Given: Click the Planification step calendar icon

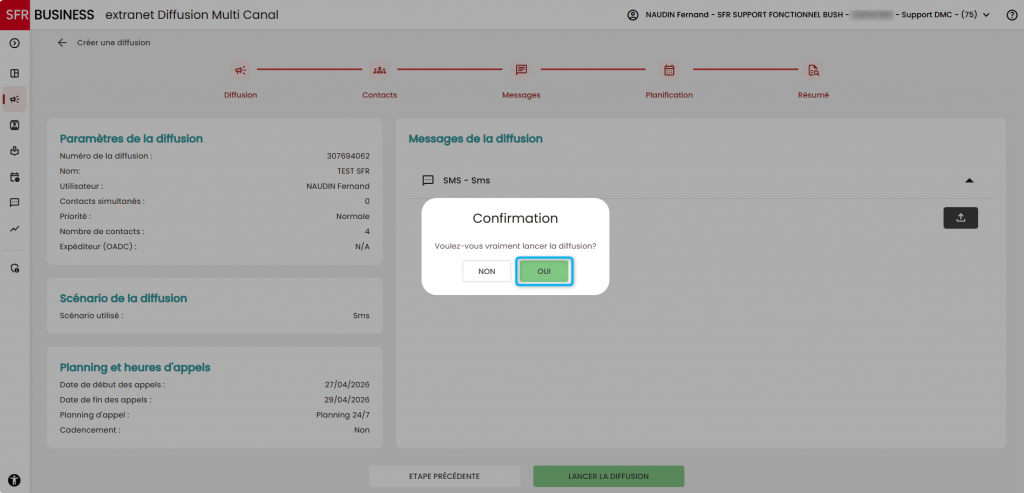Looking at the screenshot, I should (x=669, y=70).
